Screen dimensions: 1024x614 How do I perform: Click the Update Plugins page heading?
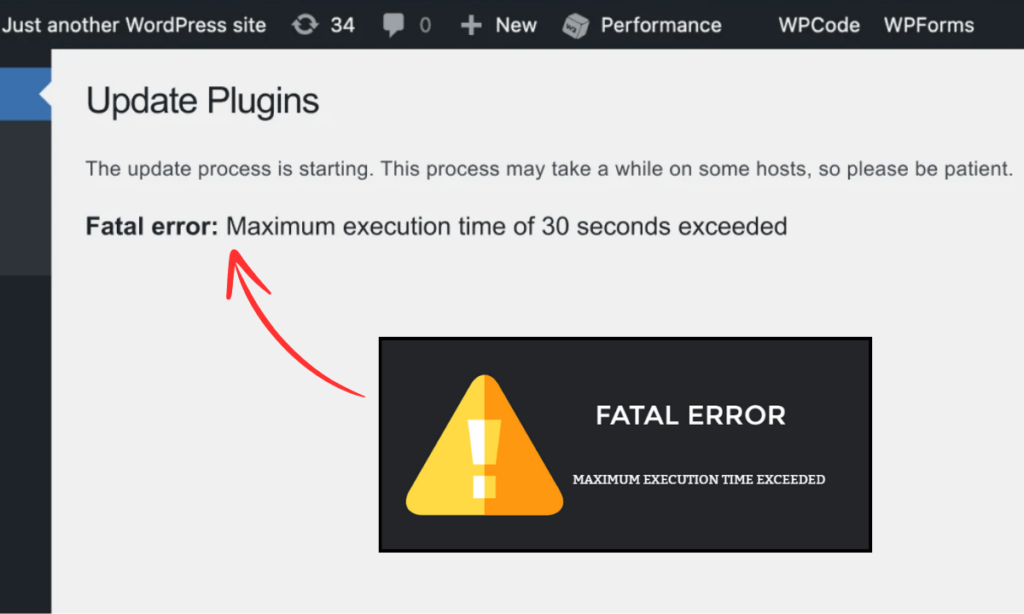(x=203, y=100)
